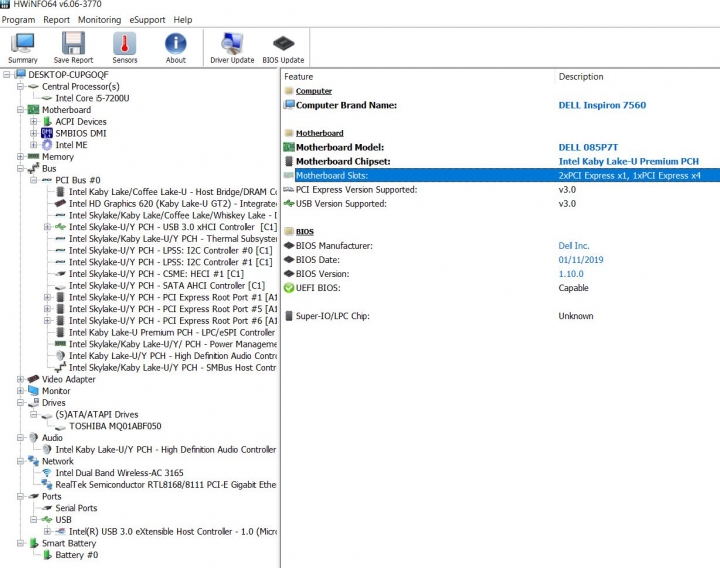Image resolution: width=720 pixels, height=568 pixels.
Task: Click the Monitor tree icon
Action: point(33,391)
